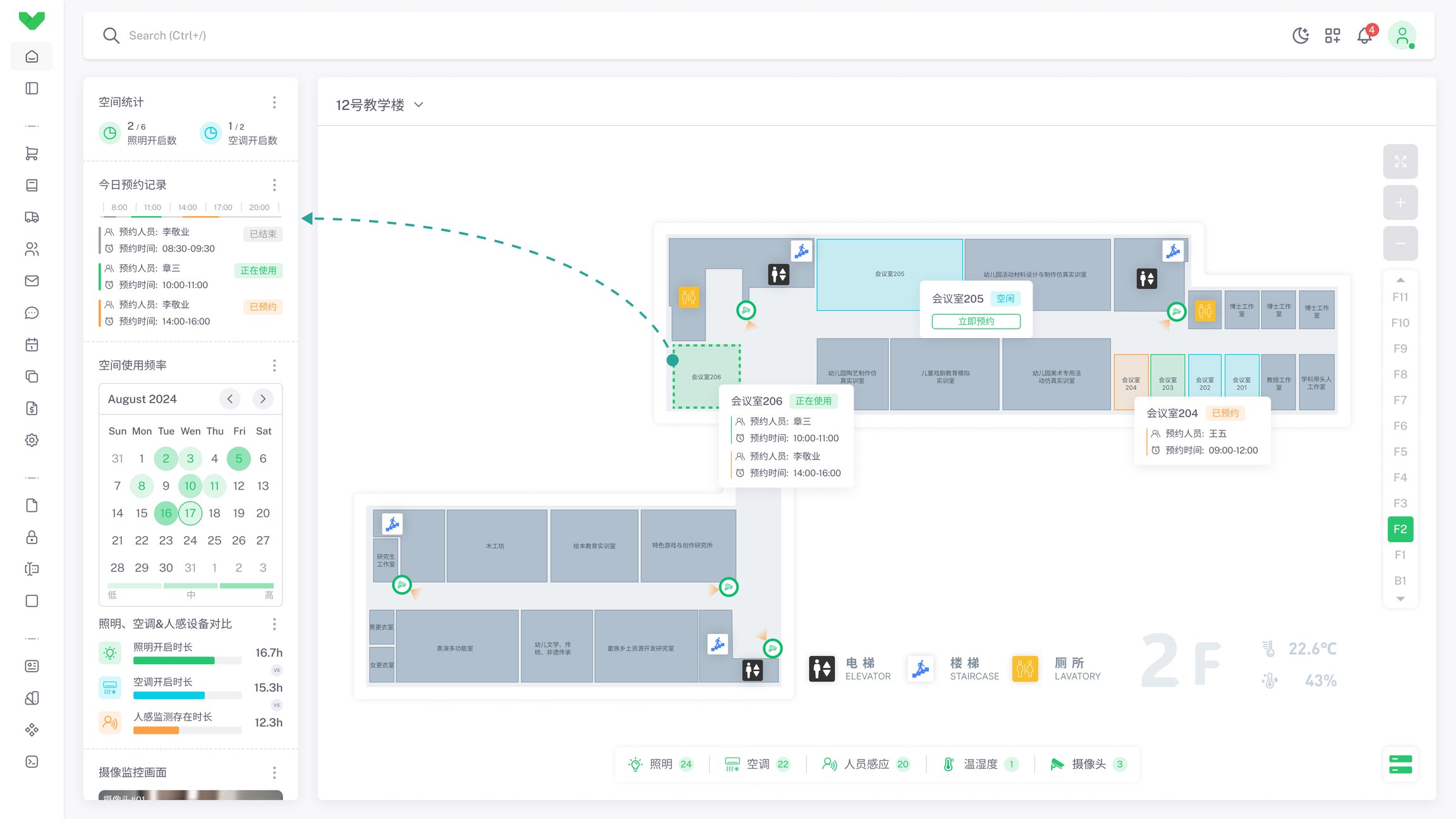Go to next calendar month
Screen dimensions: 1456x819
(x=263, y=399)
